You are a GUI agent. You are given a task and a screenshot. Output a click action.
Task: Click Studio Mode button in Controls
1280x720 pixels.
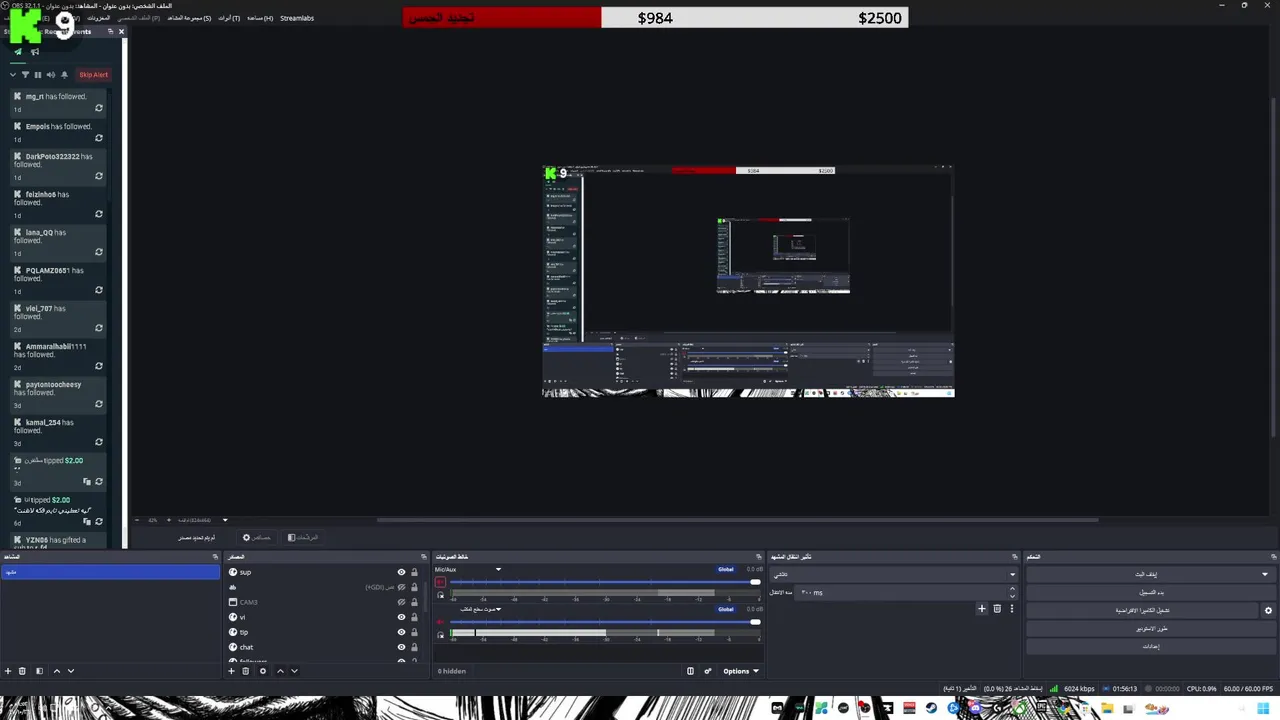1152,628
